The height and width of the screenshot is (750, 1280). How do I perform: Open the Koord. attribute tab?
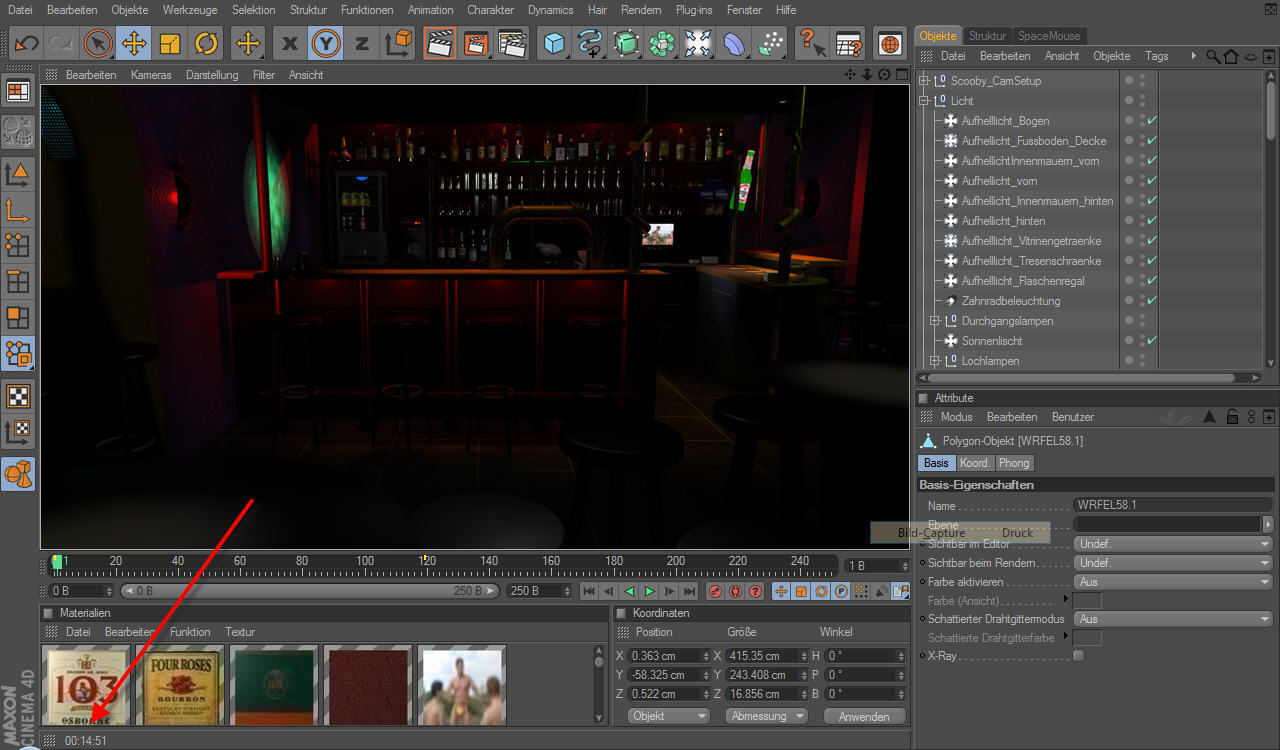[x=975, y=463]
